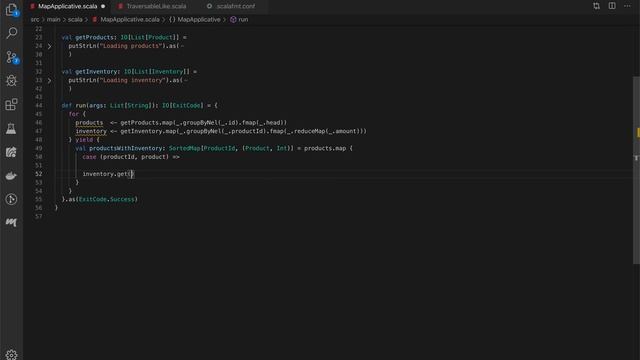Click 'ExitCode.Success' on line 55
The width and height of the screenshot is (640, 360).
tap(107, 199)
